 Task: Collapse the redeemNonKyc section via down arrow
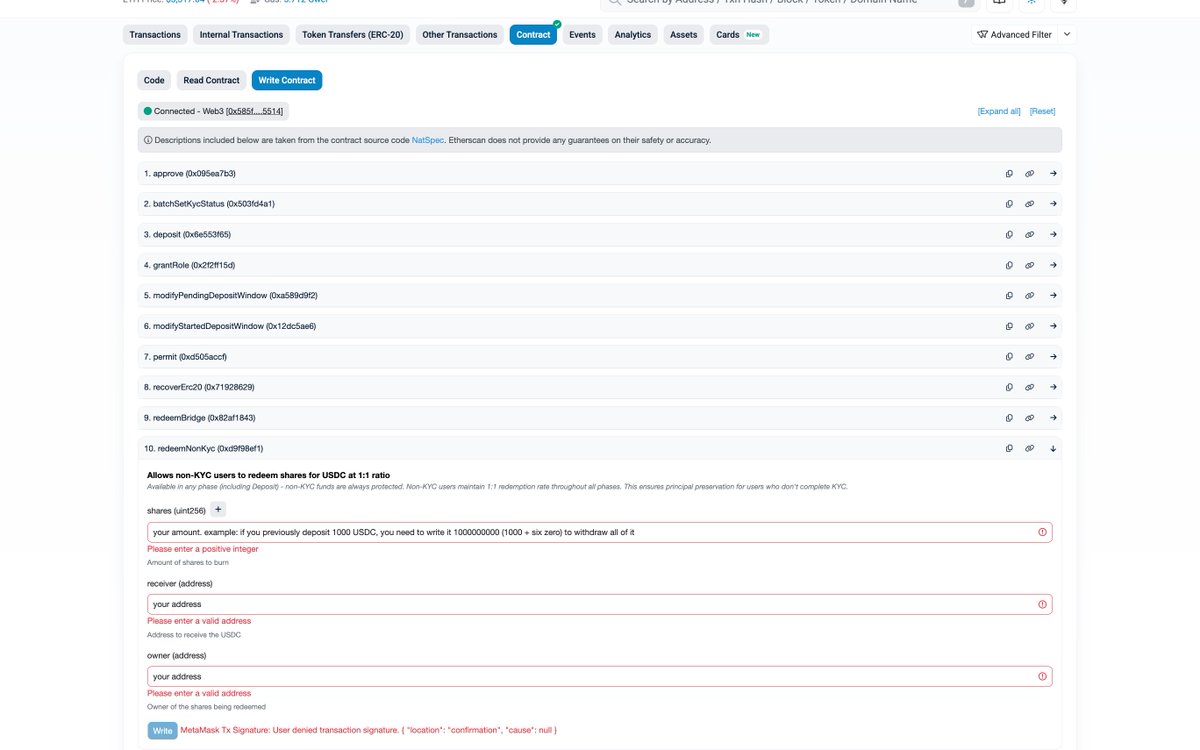[1052, 448]
